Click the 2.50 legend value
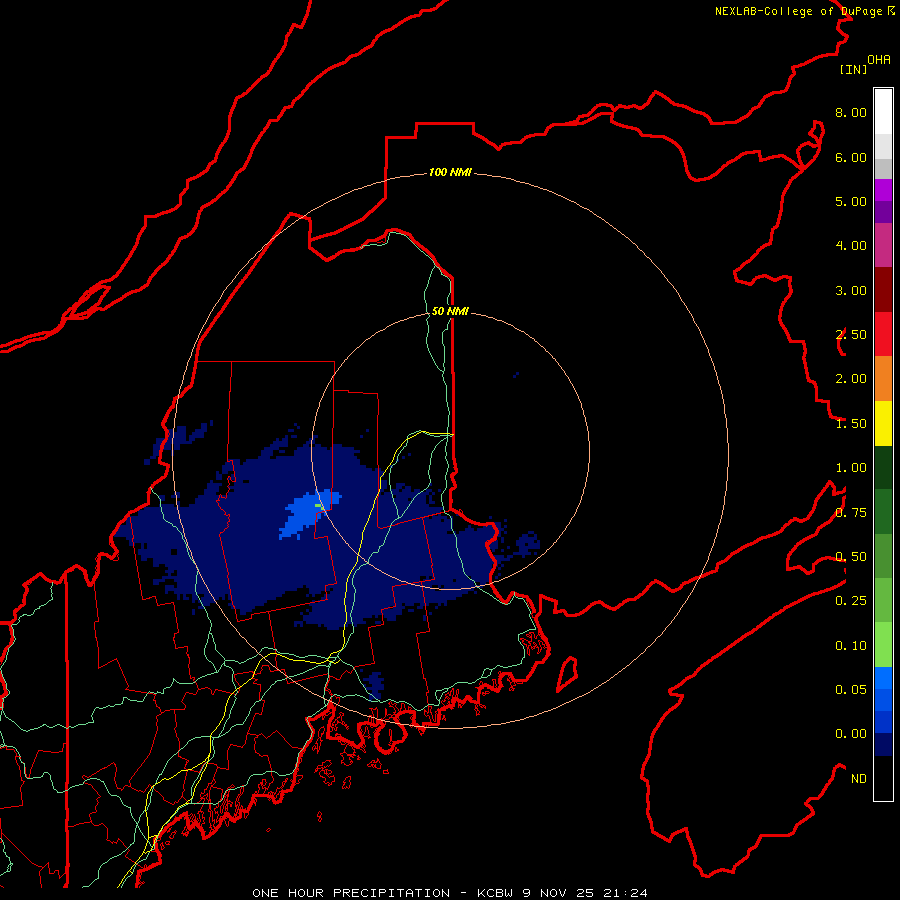The width and height of the screenshot is (900, 900). [851, 335]
